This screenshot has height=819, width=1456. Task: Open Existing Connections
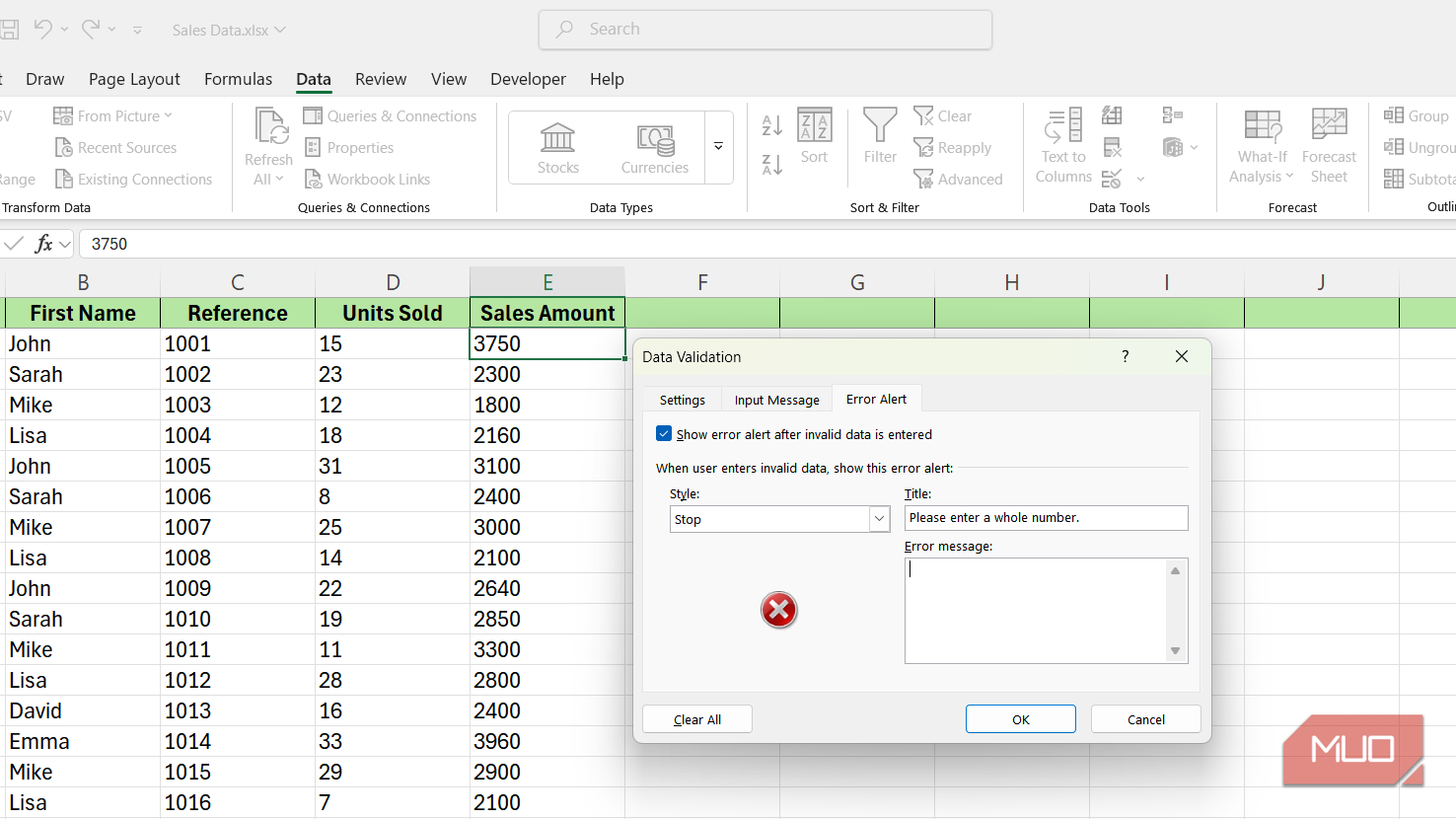pos(133,179)
